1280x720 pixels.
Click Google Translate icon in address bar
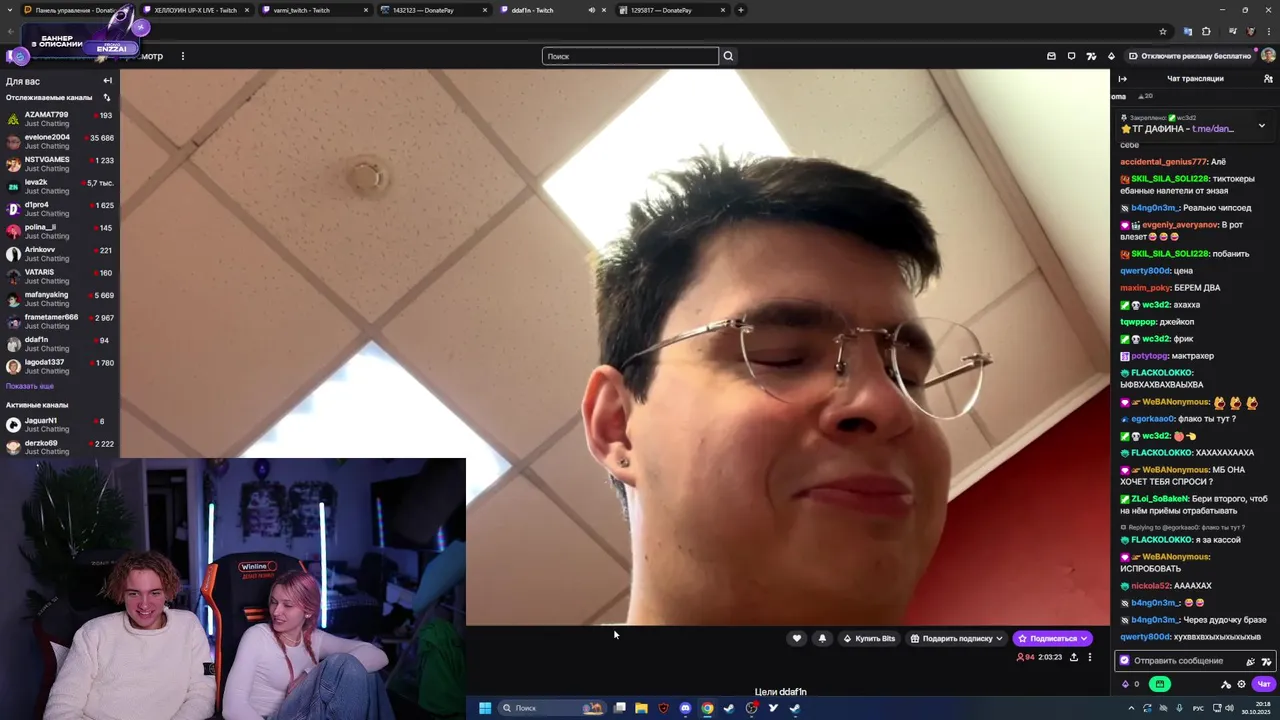1187,31
